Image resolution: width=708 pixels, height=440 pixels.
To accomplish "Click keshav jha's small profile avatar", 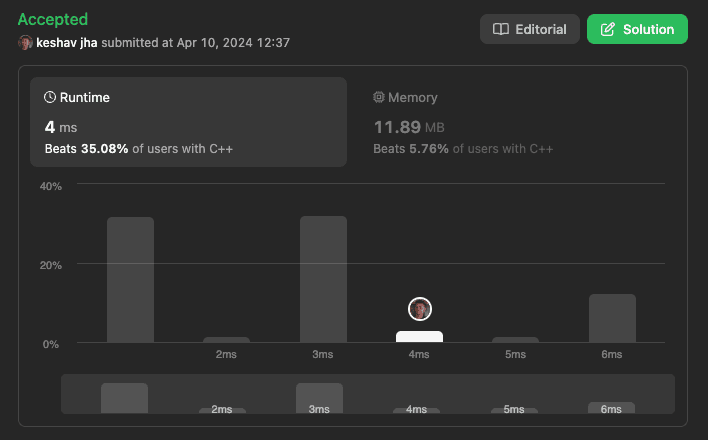I will pos(25,43).
